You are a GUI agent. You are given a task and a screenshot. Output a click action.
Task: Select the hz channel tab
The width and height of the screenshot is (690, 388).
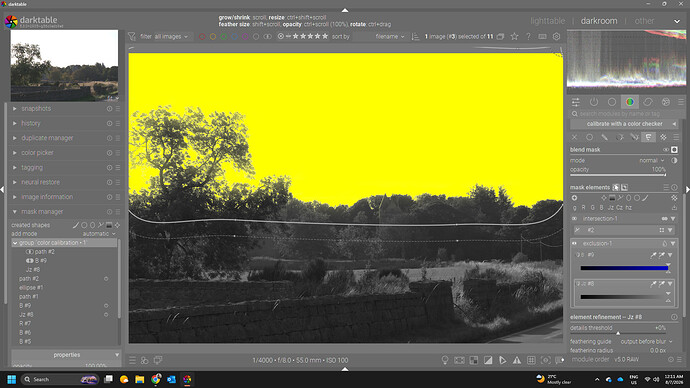[628, 208]
